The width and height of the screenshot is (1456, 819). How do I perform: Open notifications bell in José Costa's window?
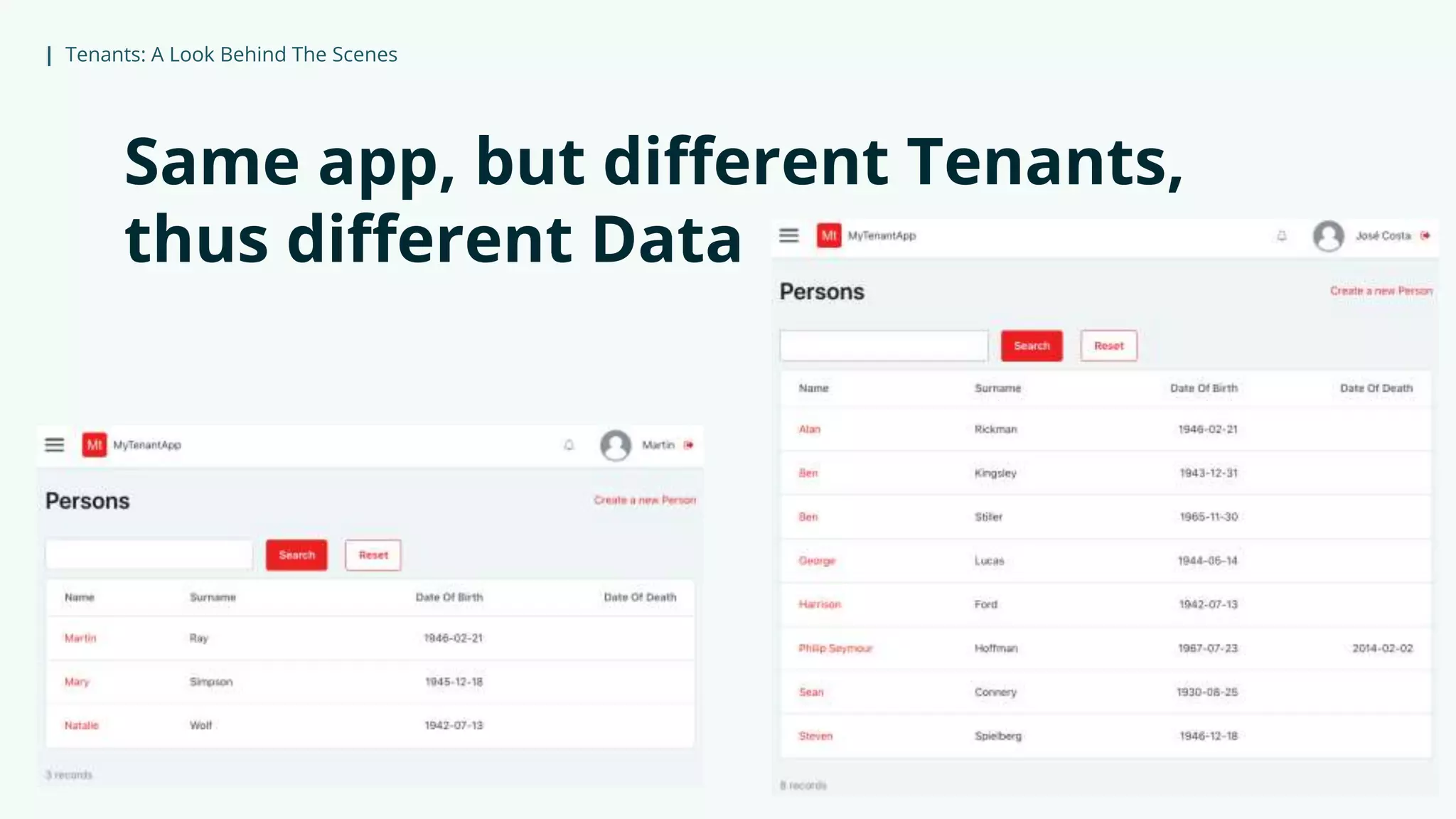click(x=1282, y=235)
